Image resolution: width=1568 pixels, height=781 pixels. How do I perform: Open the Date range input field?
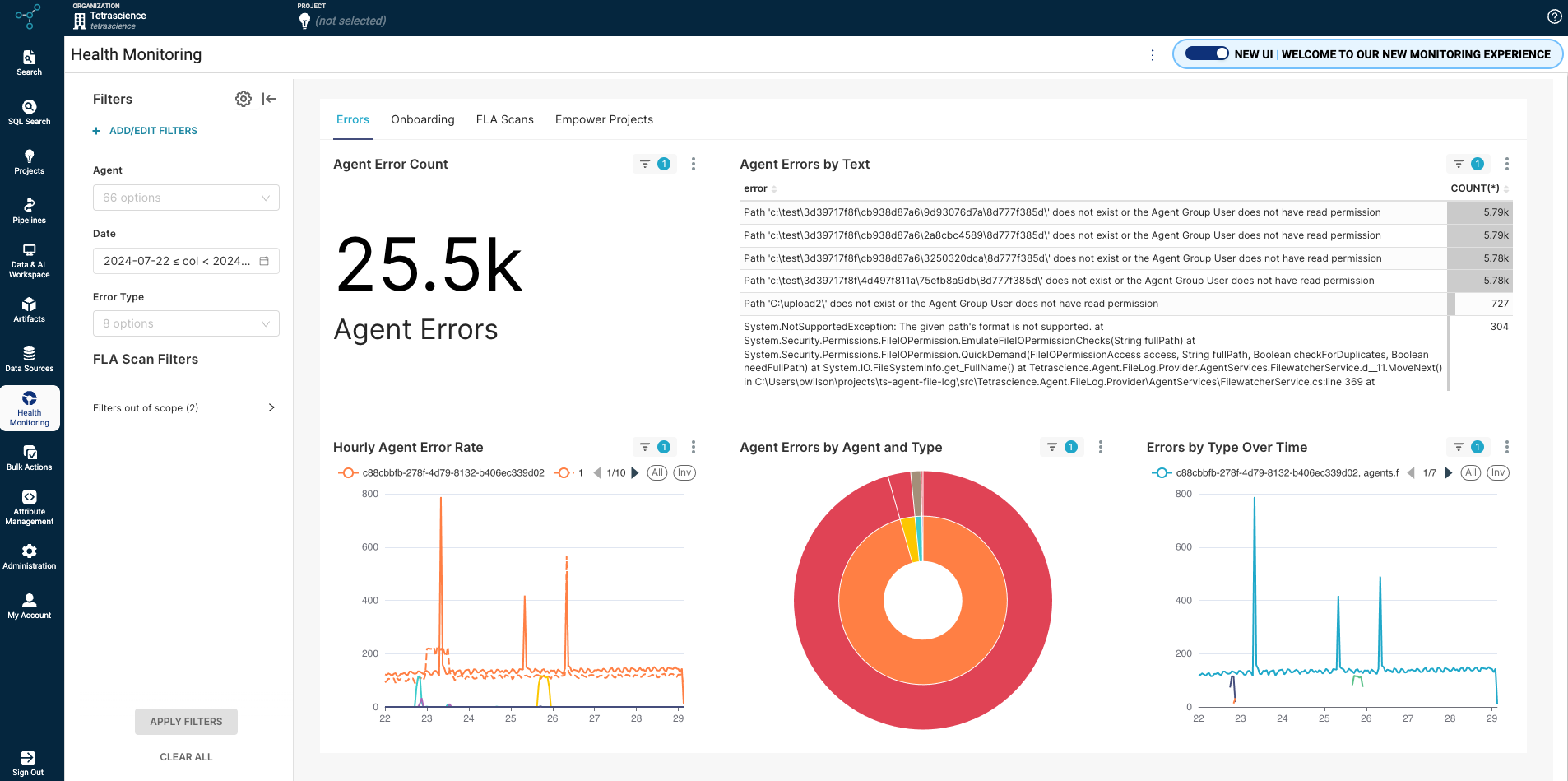[x=186, y=261]
